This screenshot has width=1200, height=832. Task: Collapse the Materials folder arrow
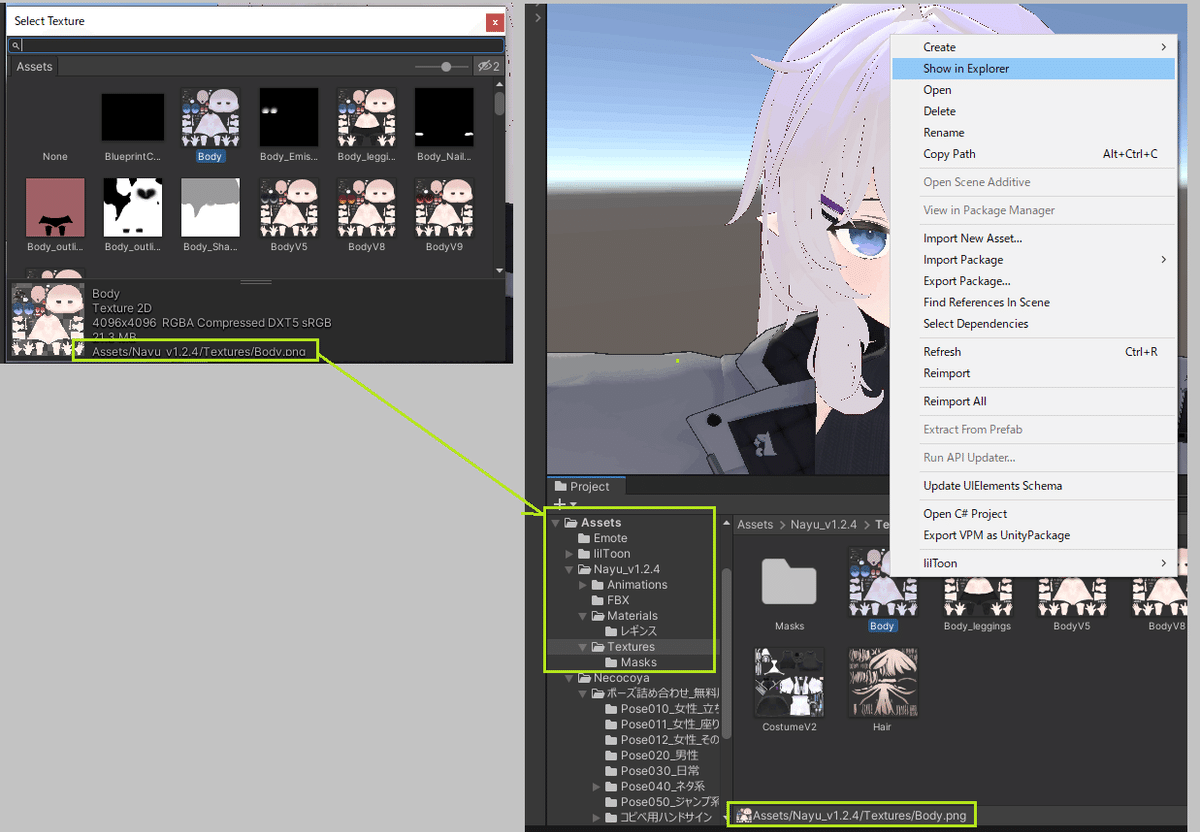584,616
